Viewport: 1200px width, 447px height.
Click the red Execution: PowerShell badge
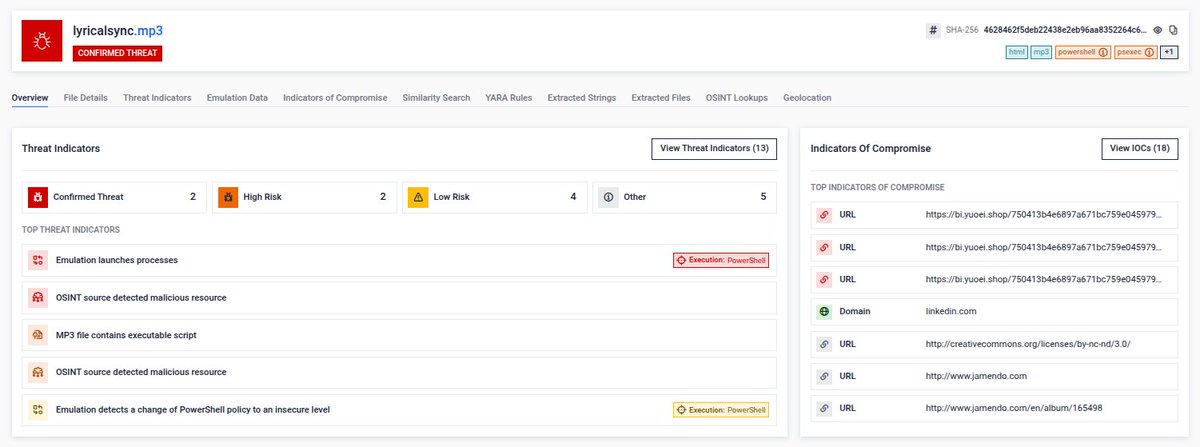(721, 260)
